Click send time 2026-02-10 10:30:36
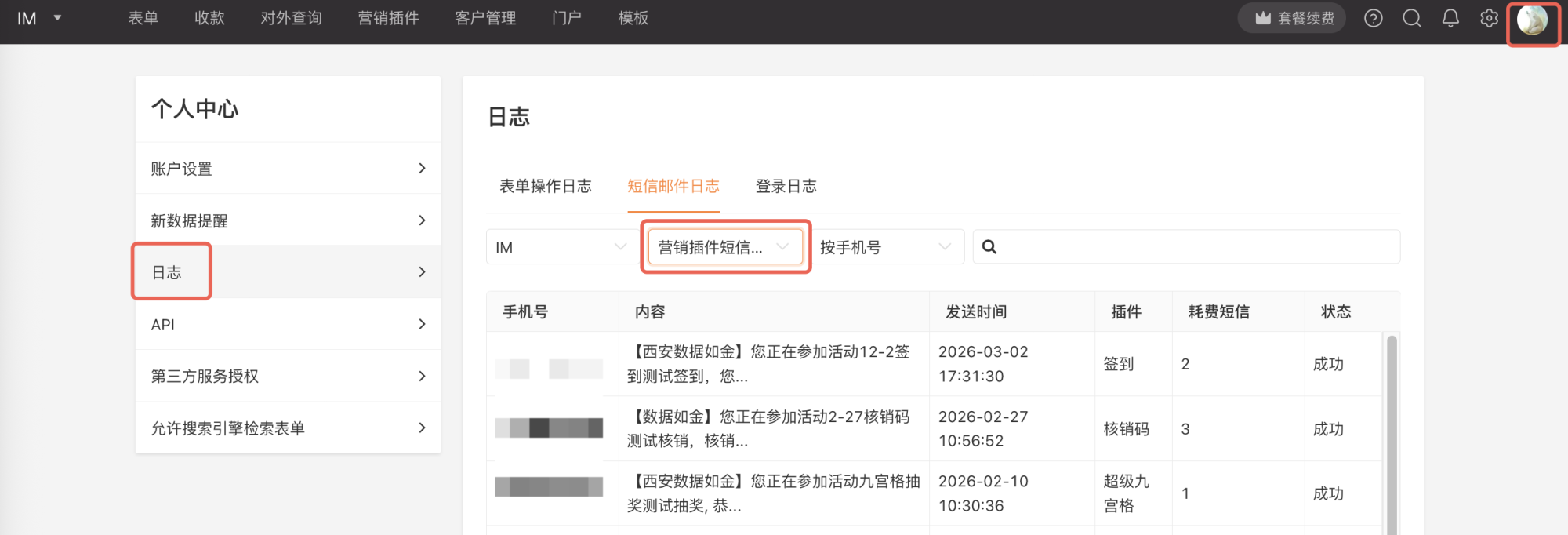 [983, 493]
